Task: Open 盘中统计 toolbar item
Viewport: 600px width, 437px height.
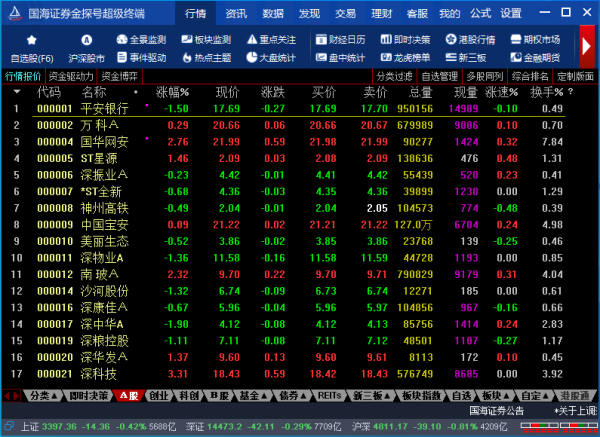Action: coord(340,58)
